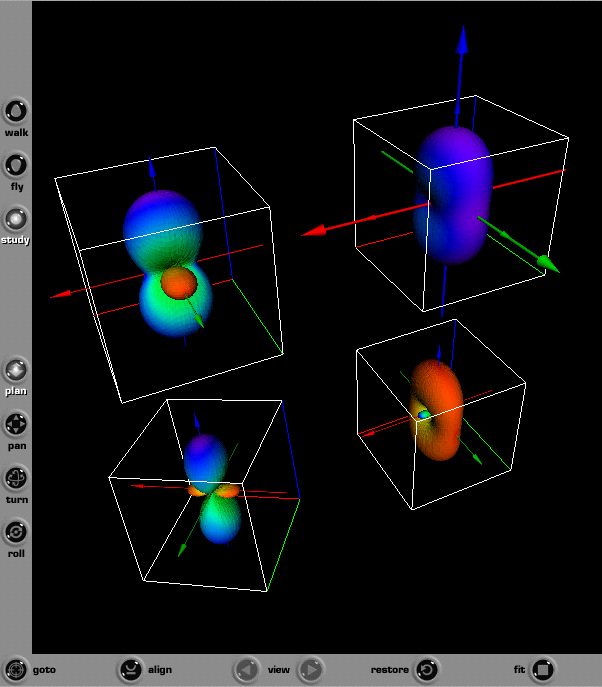Choose the plan navigation icon
This screenshot has width=602, height=687.
16,370
